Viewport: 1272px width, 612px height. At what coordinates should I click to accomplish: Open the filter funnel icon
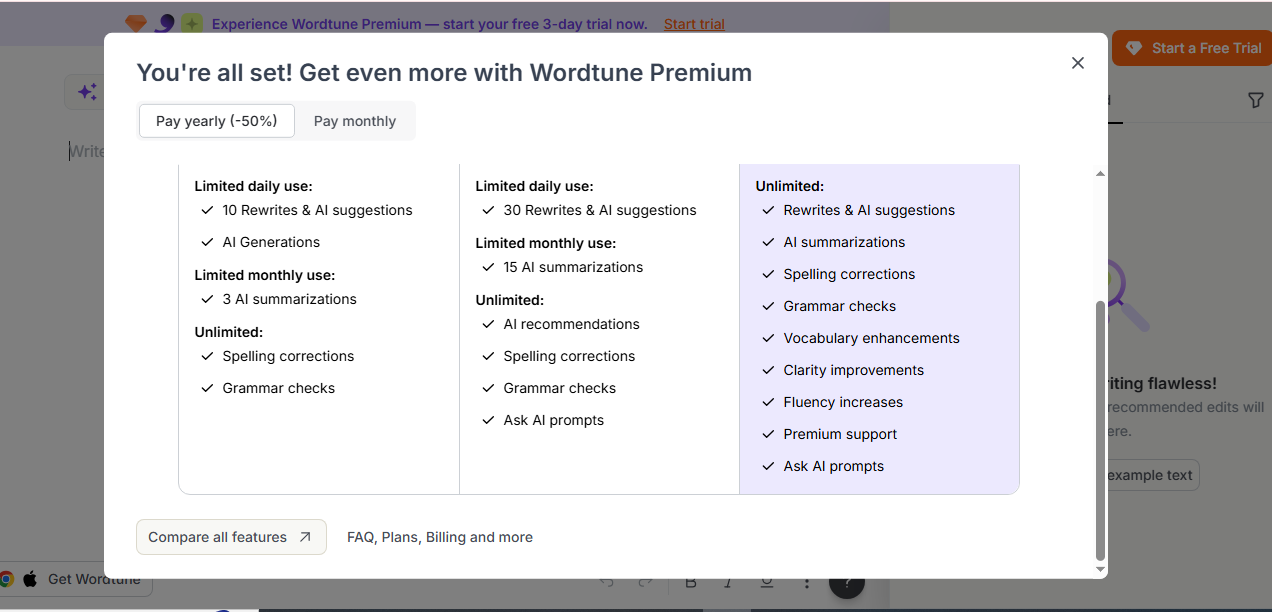tap(1256, 100)
